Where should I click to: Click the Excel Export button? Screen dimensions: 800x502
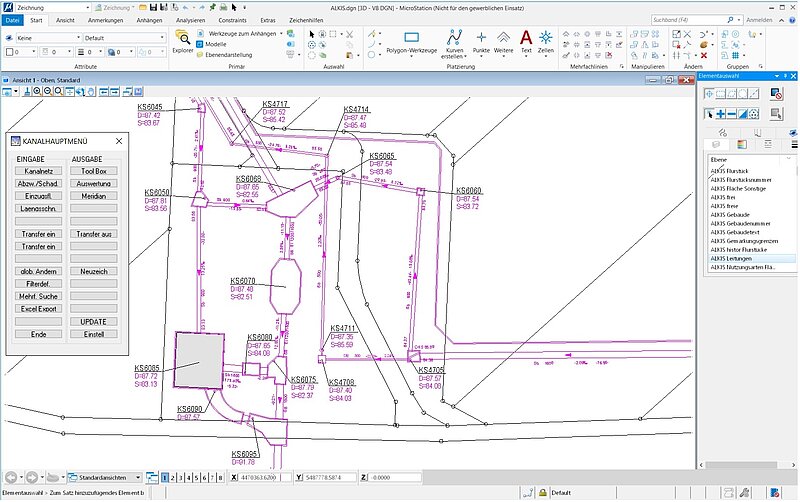(x=37, y=309)
